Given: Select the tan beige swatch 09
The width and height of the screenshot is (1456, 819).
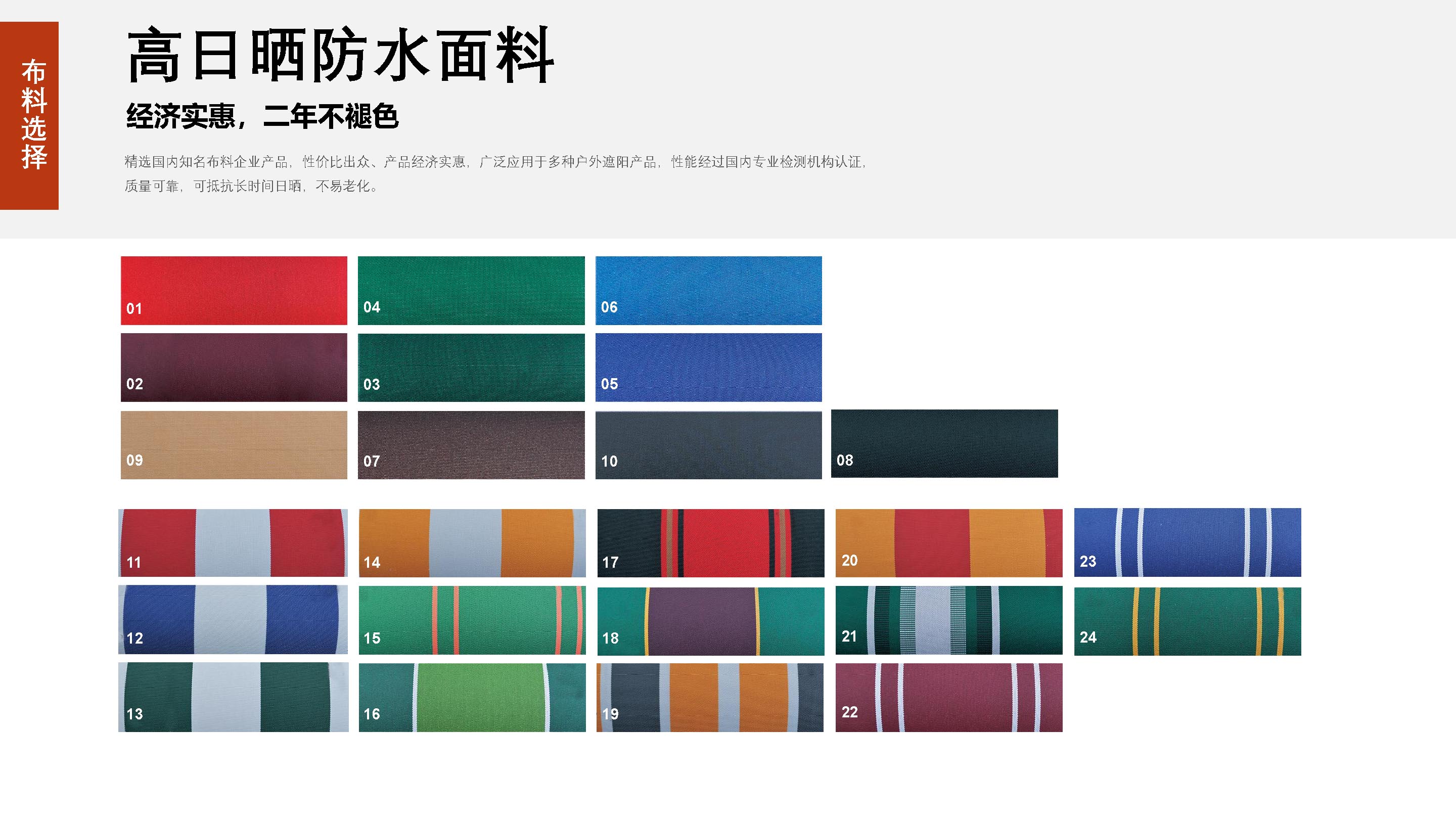Looking at the screenshot, I should pyautogui.click(x=234, y=445).
